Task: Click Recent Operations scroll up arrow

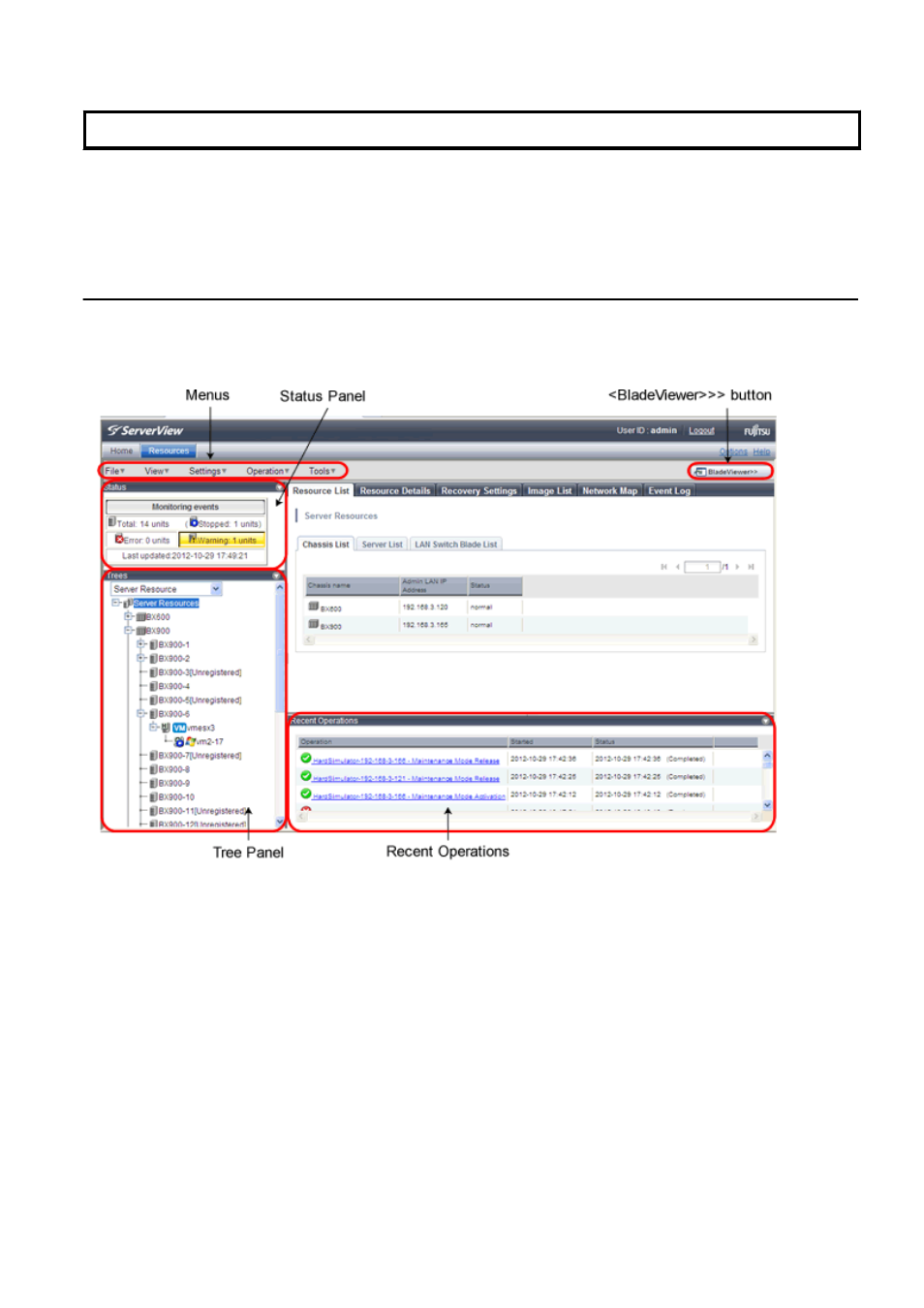Action: [x=767, y=756]
